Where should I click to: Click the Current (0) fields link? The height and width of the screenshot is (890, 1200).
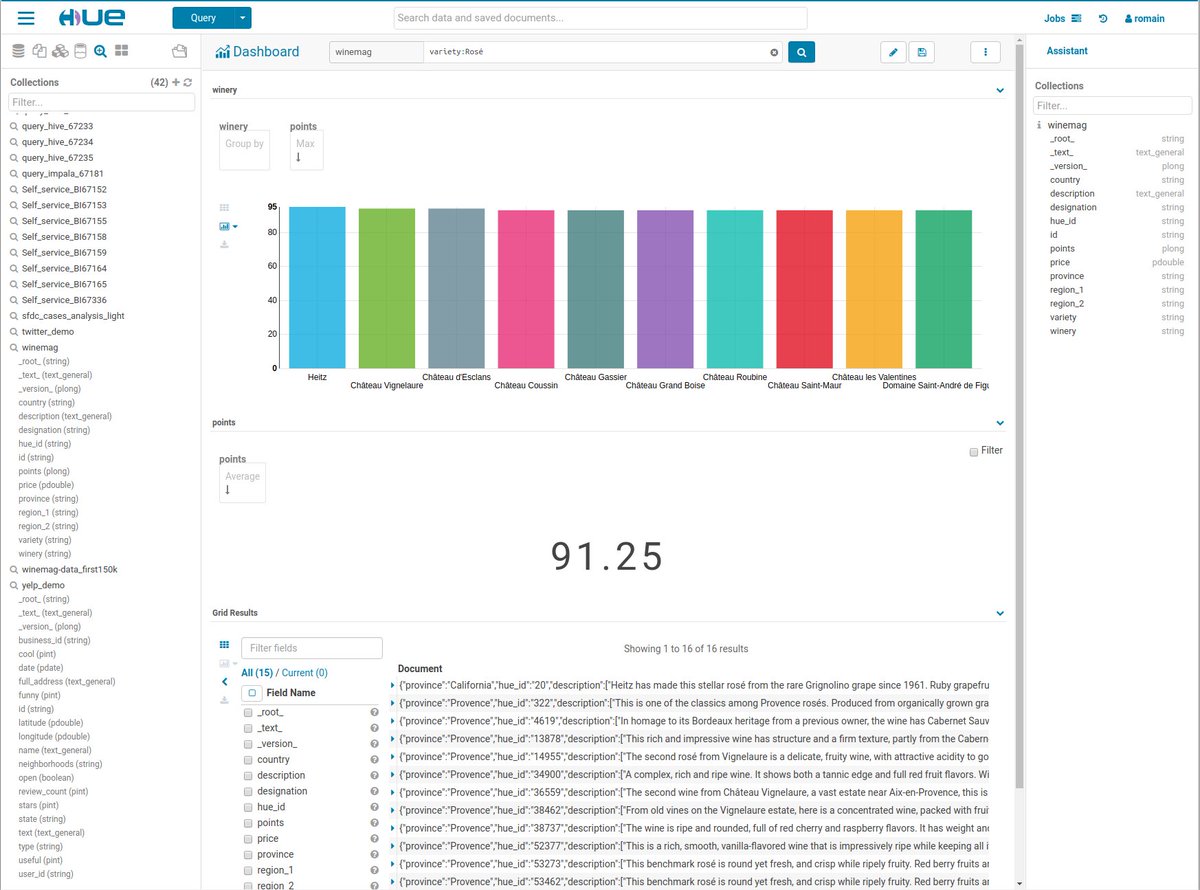pos(304,673)
